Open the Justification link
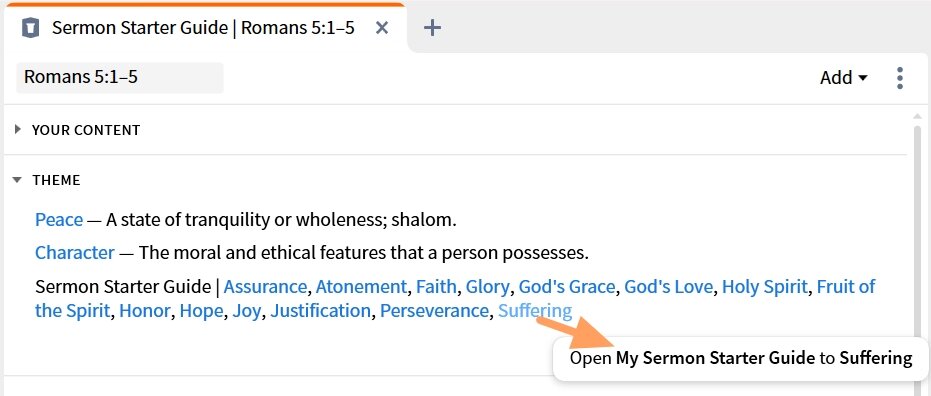The height and width of the screenshot is (396, 931). [x=321, y=311]
